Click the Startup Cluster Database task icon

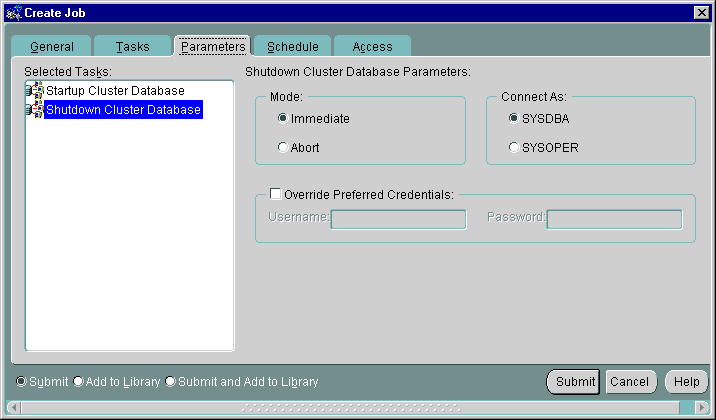[35, 91]
